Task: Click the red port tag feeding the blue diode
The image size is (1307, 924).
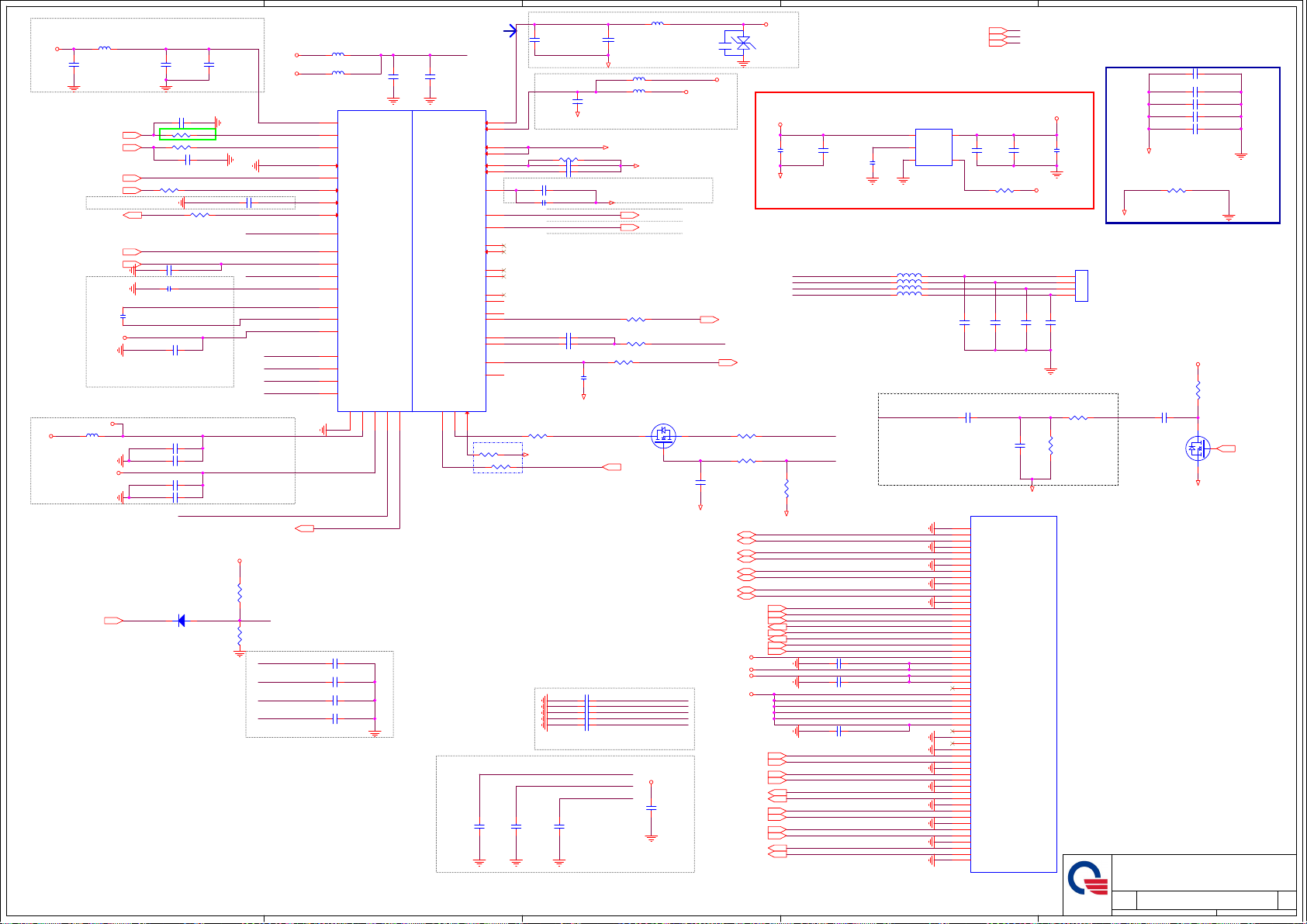Action: tap(113, 621)
